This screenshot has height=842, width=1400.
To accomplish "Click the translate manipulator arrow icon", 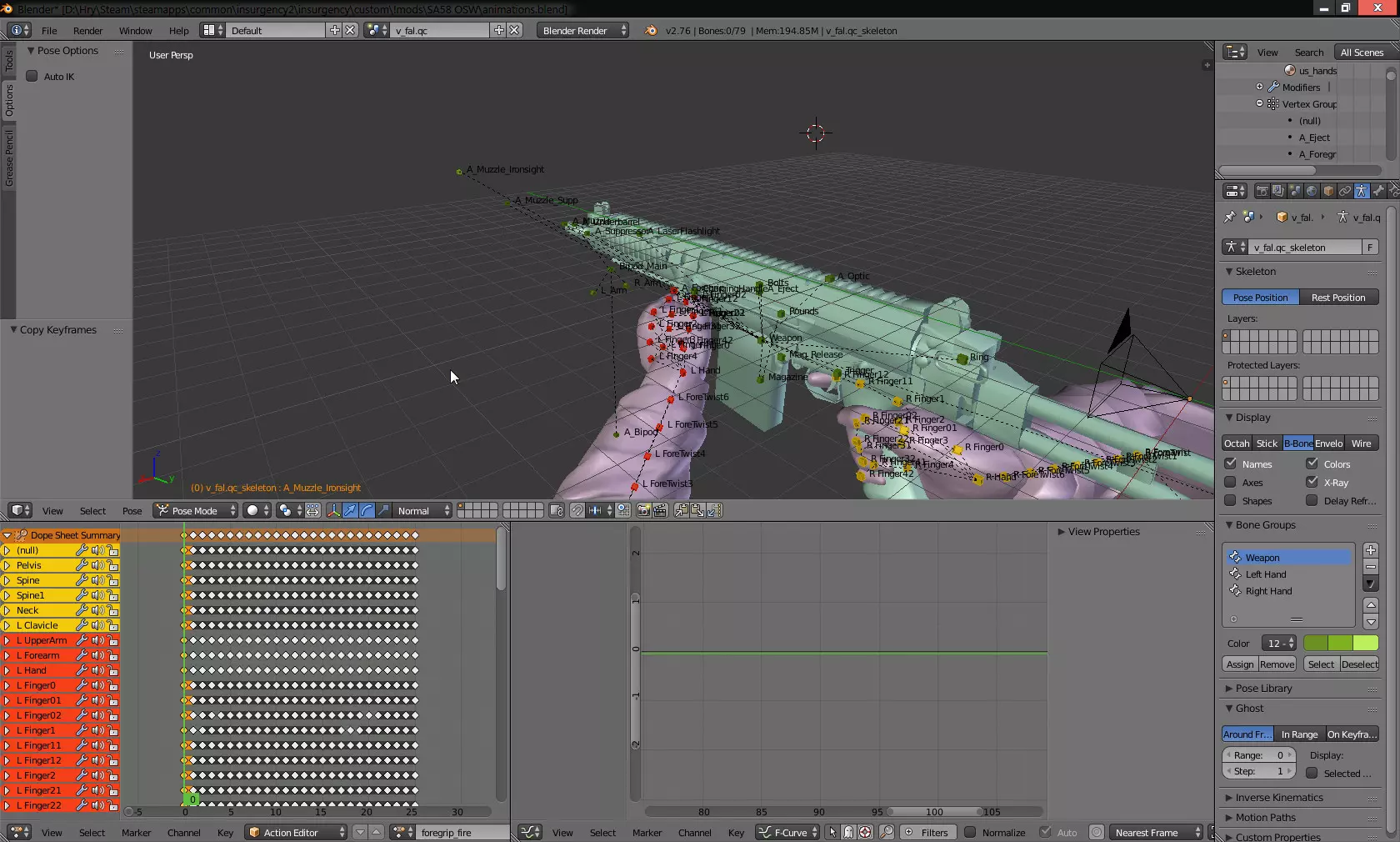I will tap(350, 510).
